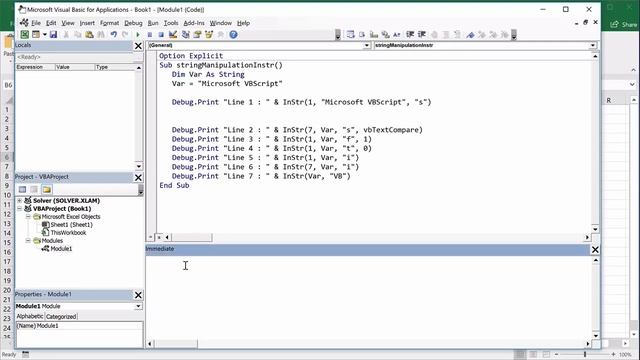640x360 pixels.
Task: Open the File menu
Action: point(36,23)
